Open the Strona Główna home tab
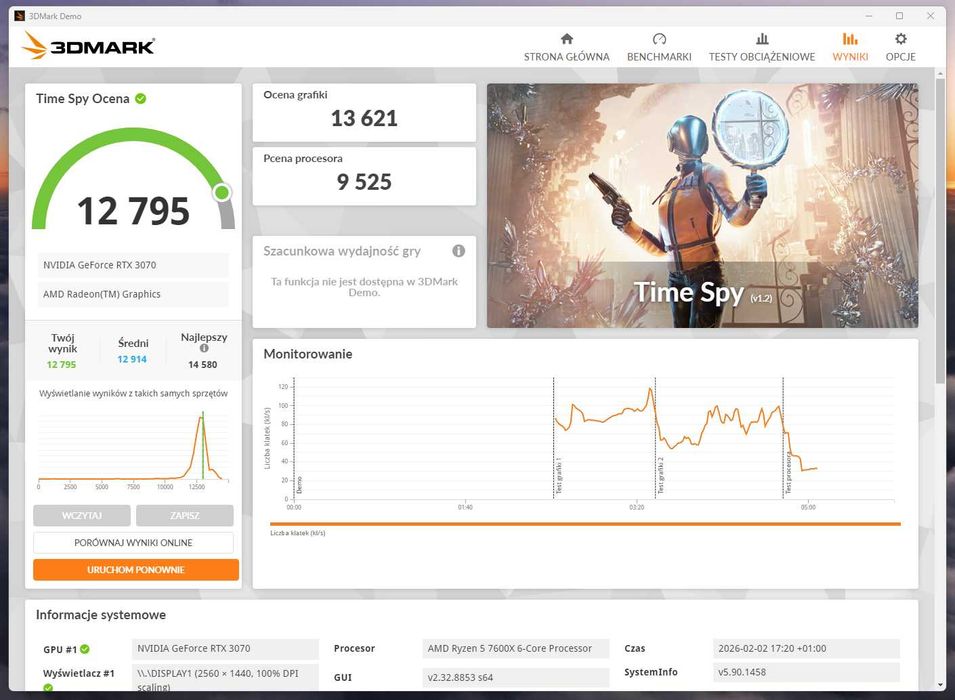This screenshot has height=700, width=955. pyautogui.click(x=566, y=48)
